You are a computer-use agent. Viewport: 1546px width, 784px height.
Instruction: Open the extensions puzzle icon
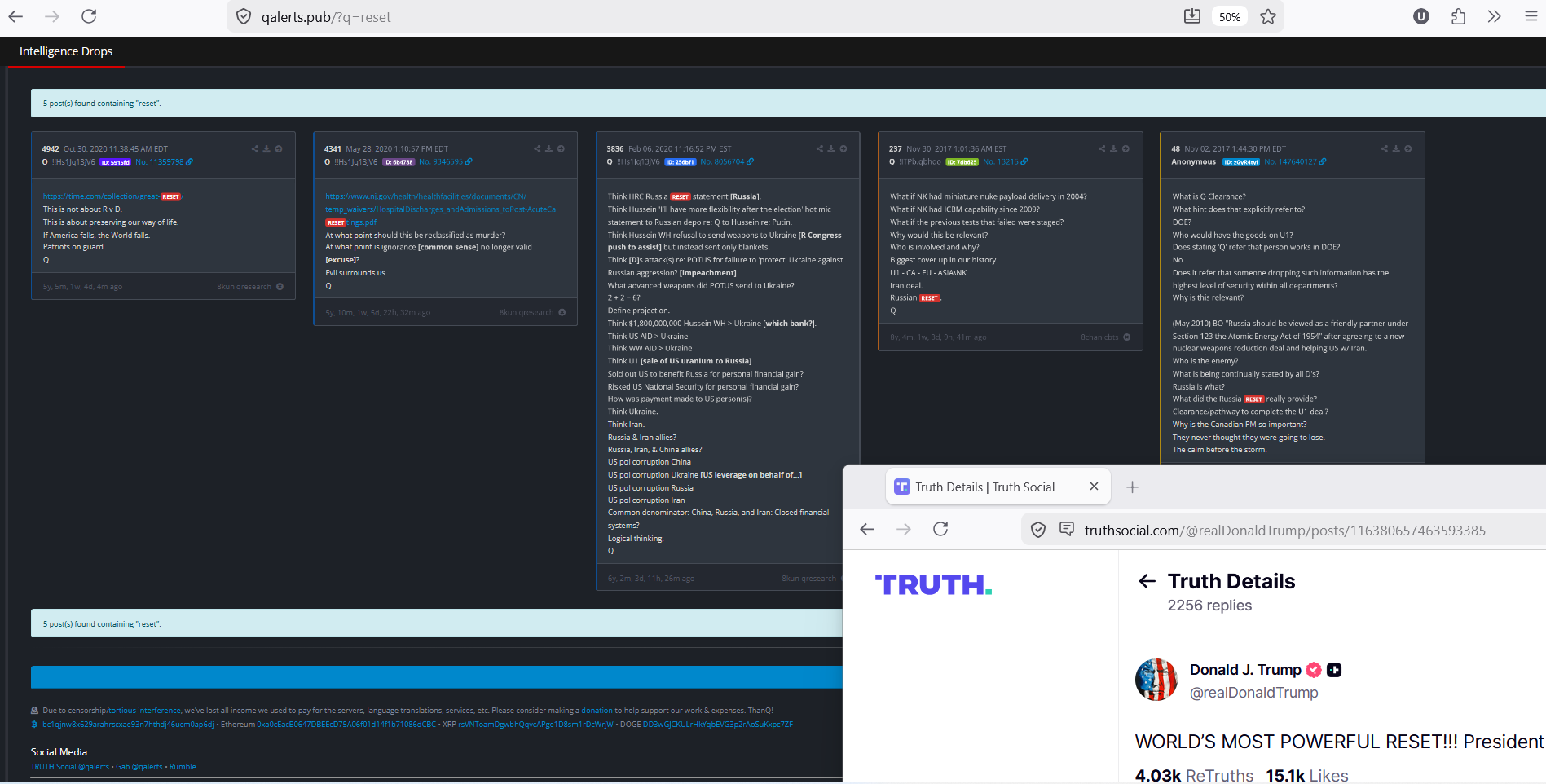1459,16
